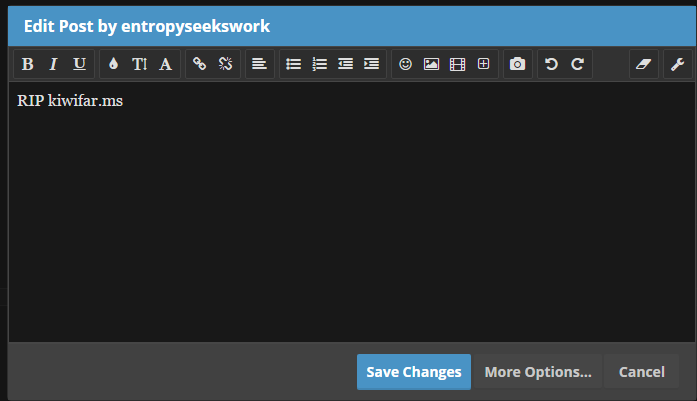Screen dimensions: 697x401
Task: Indent the current paragraph
Action: coord(372,64)
